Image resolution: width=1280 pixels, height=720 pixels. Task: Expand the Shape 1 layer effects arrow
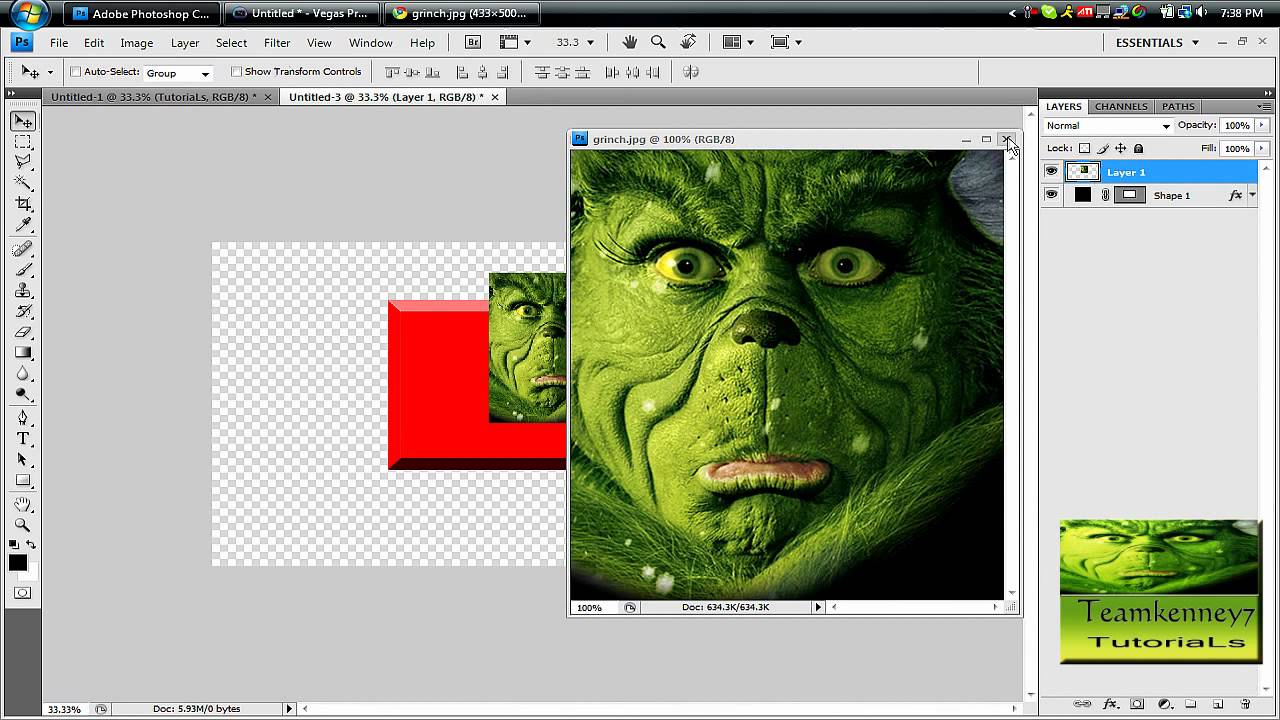[1253, 195]
